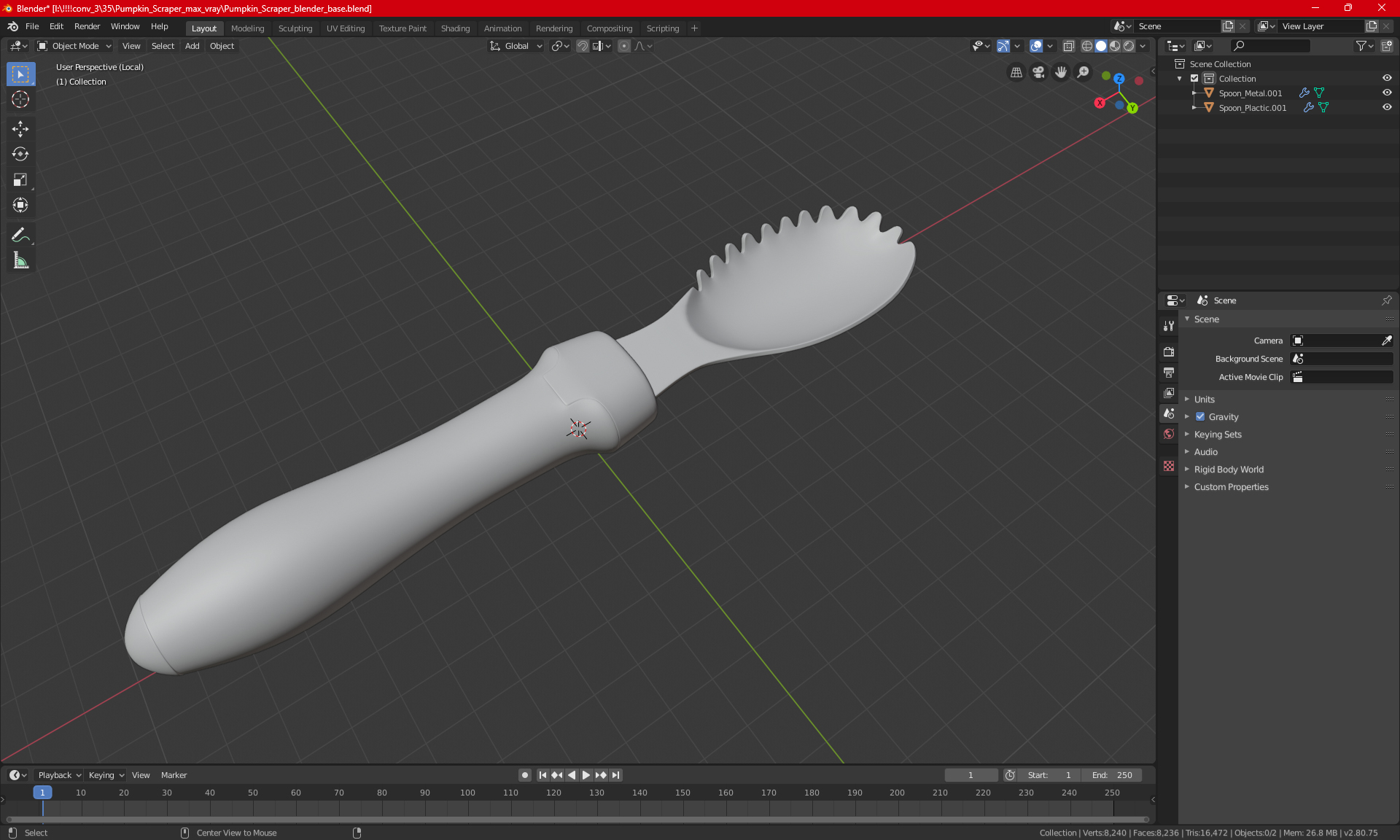Open the Render menu
1400x840 pixels.
coord(87,26)
